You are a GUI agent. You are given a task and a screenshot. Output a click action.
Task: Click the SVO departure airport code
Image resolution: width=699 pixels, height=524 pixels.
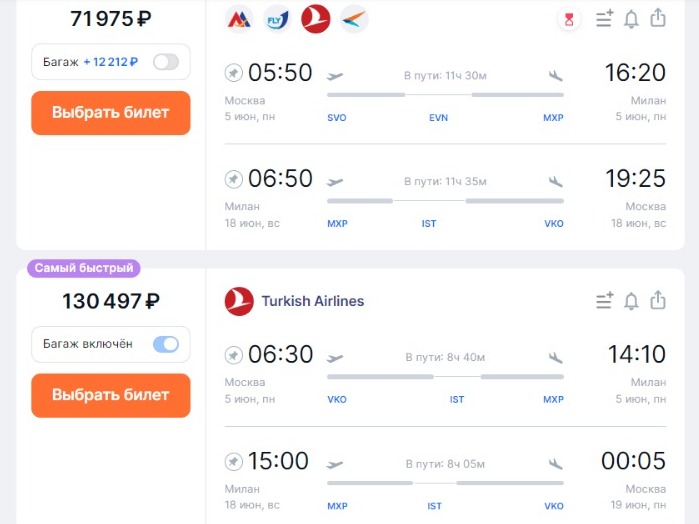click(x=337, y=118)
